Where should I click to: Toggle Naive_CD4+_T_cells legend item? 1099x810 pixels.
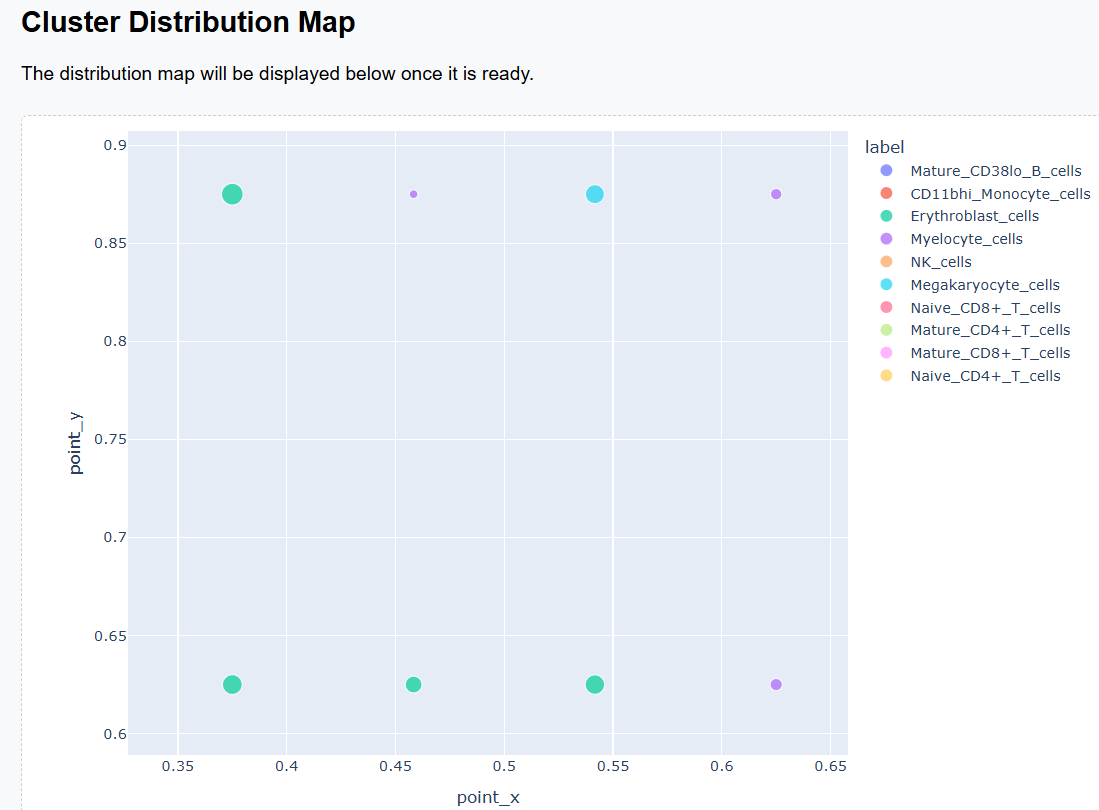click(985, 376)
